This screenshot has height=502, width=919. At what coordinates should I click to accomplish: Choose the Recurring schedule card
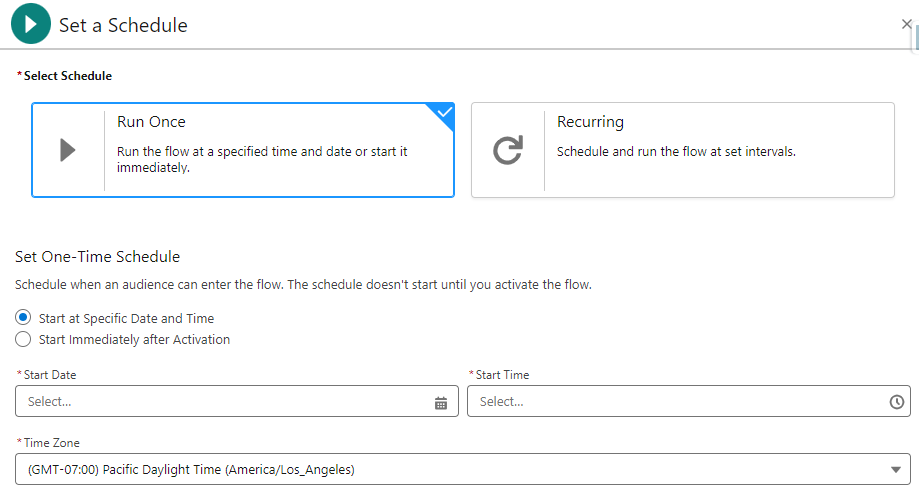pyautogui.click(x=683, y=150)
